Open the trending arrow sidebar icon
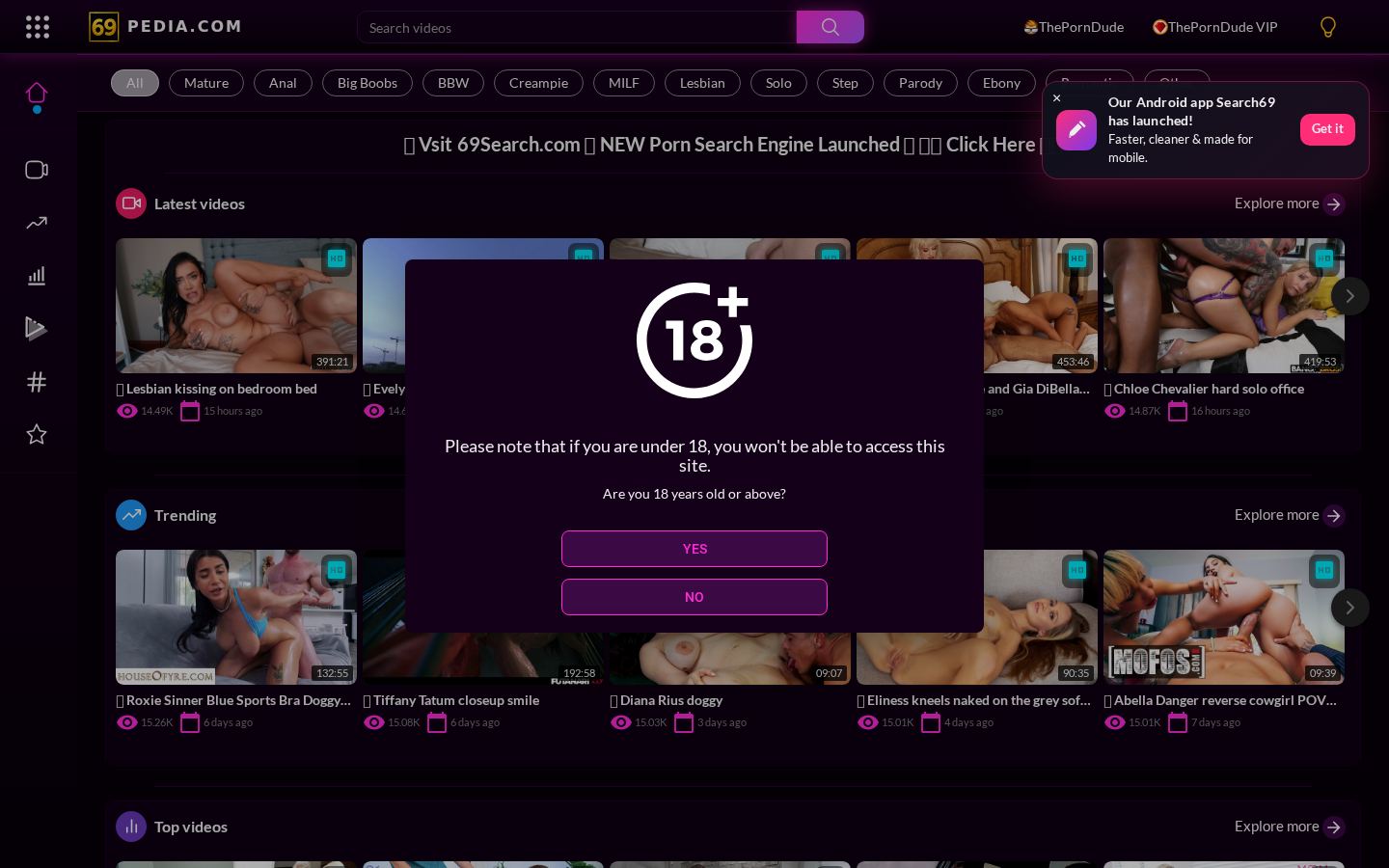The image size is (1389, 868). click(37, 223)
